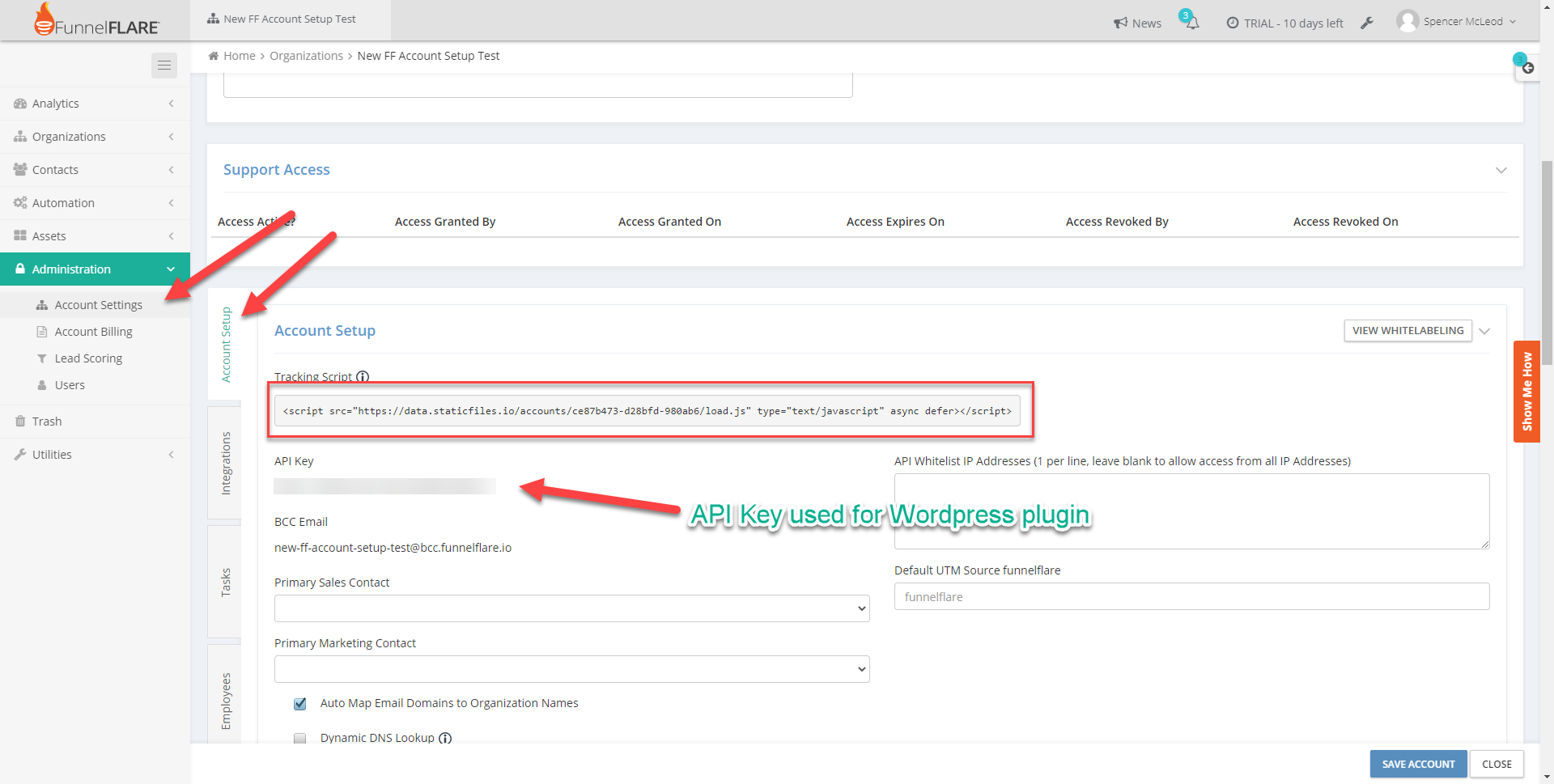
Task: Click the Lead Scoring funnel icon
Action: coord(42,358)
